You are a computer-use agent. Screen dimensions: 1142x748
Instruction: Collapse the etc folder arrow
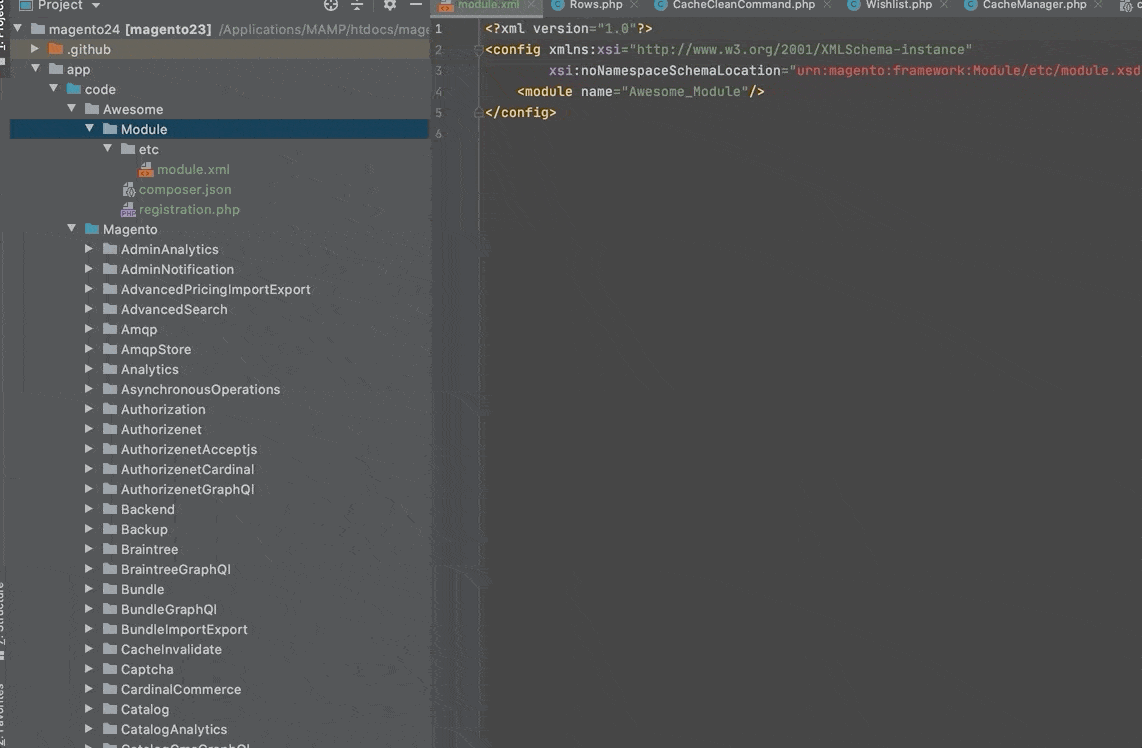pyautogui.click(x=107, y=149)
